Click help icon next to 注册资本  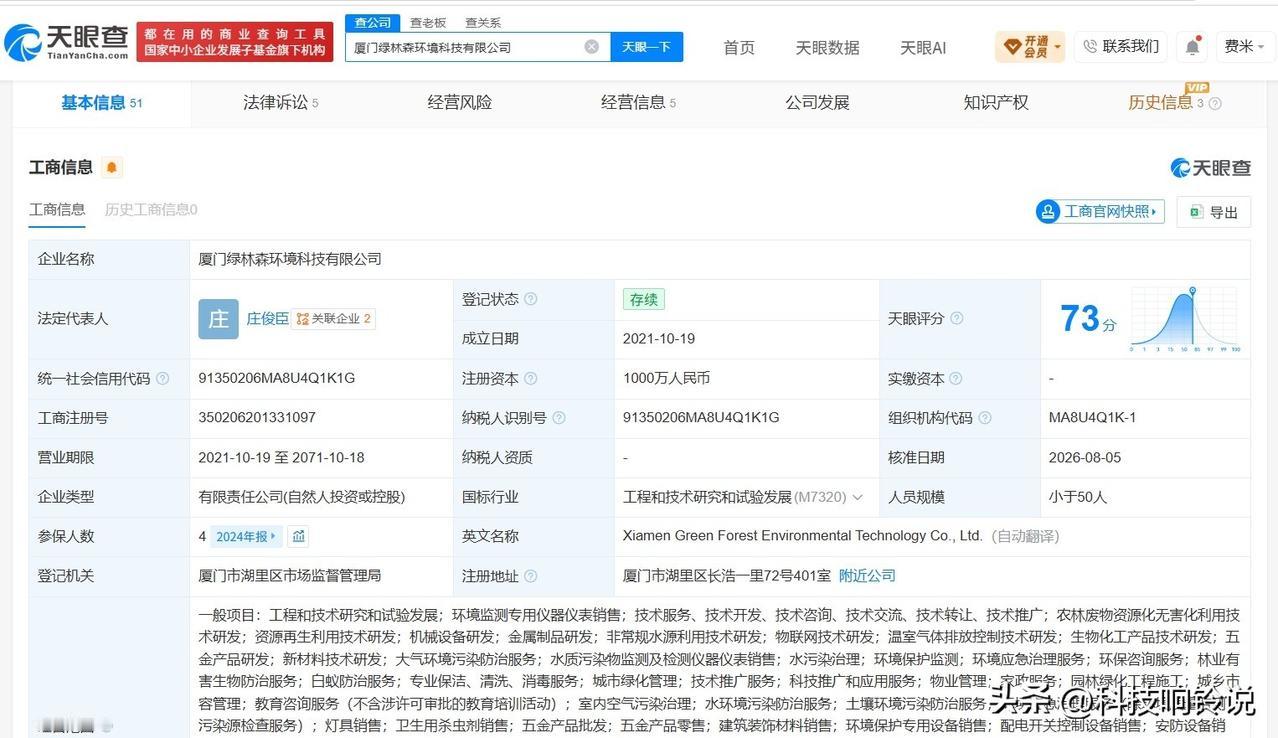click(x=531, y=378)
